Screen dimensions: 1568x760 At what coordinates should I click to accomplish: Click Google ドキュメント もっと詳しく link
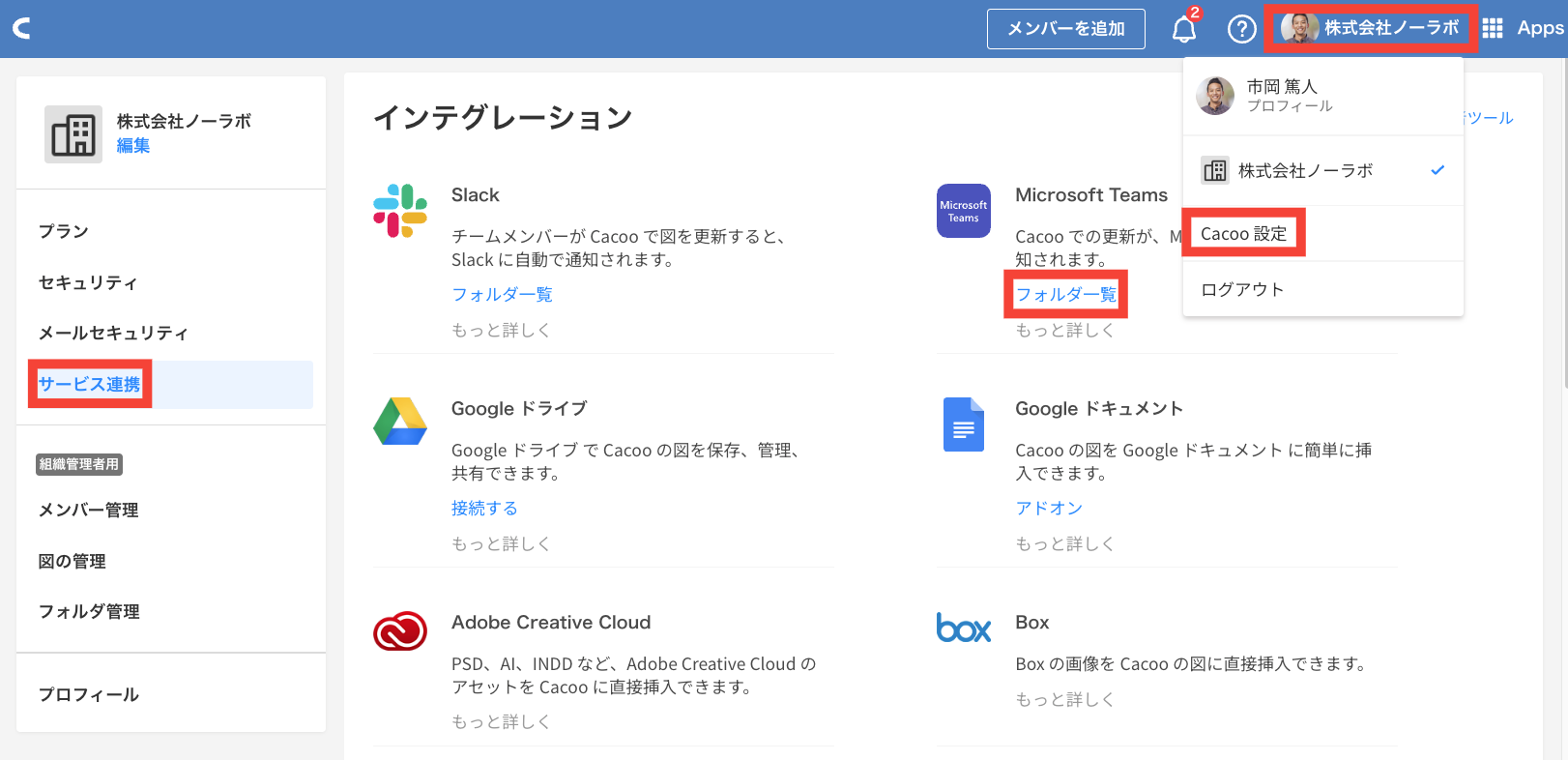pos(1064,543)
